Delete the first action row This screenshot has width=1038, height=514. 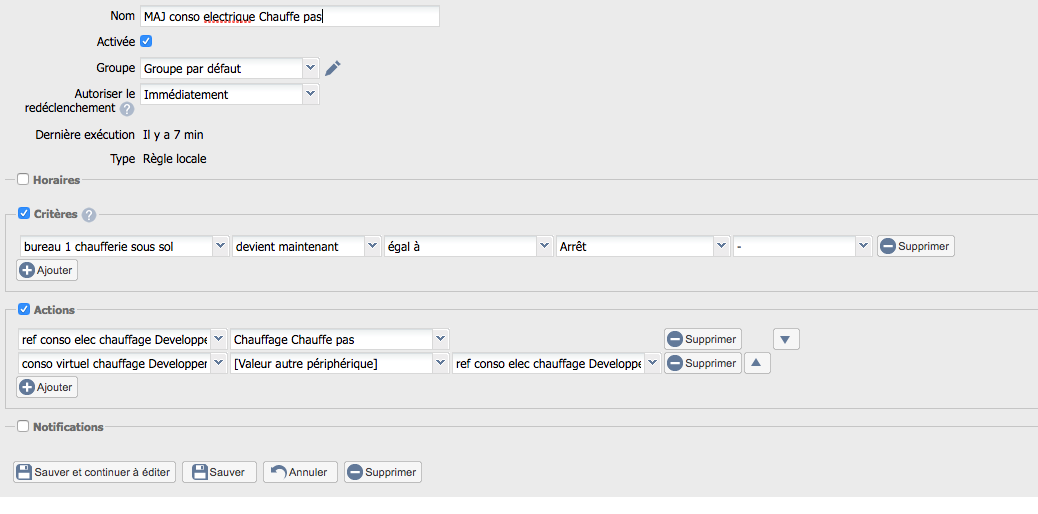click(x=702, y=339)
